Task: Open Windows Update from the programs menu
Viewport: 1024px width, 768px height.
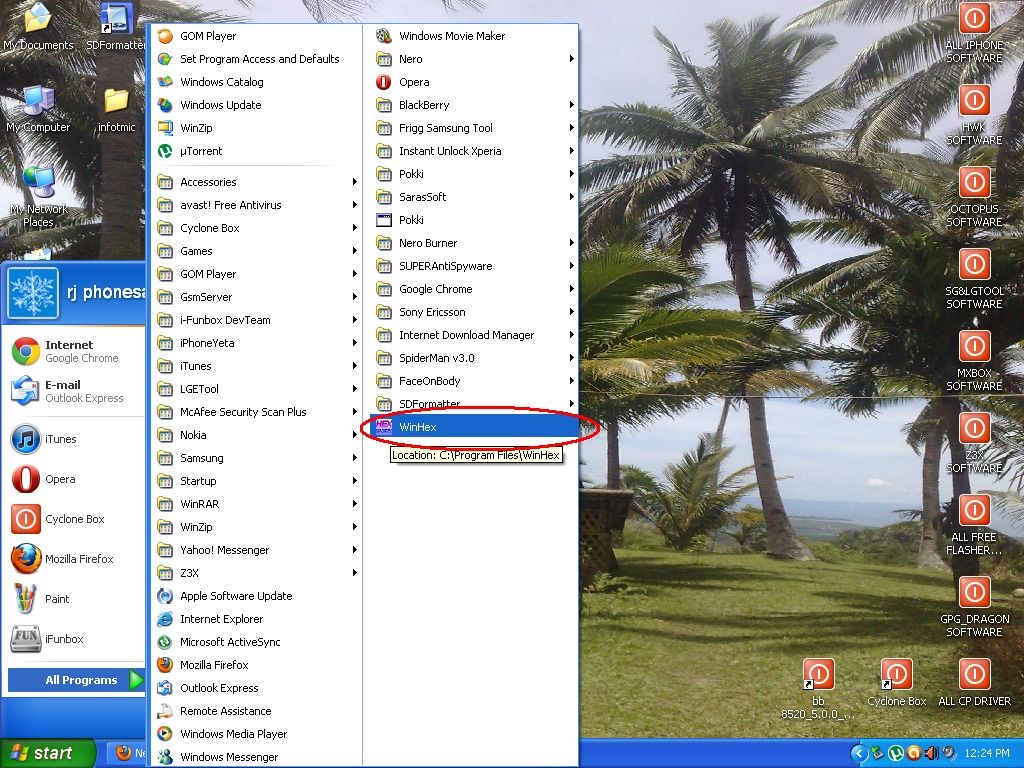Action: point(256,105)
